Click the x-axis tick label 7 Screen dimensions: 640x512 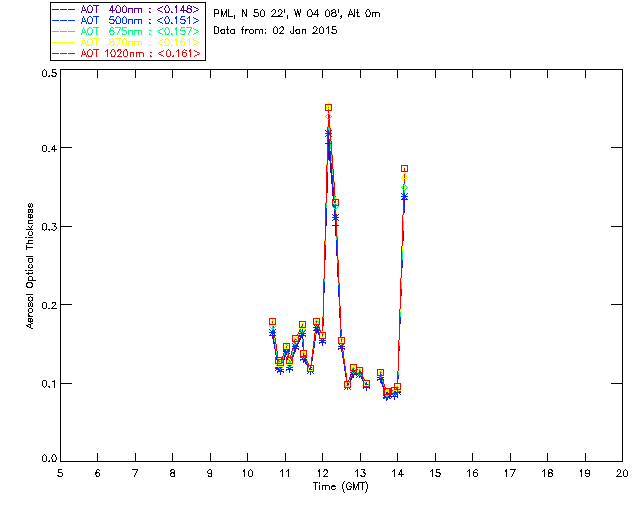pos(135,473)
